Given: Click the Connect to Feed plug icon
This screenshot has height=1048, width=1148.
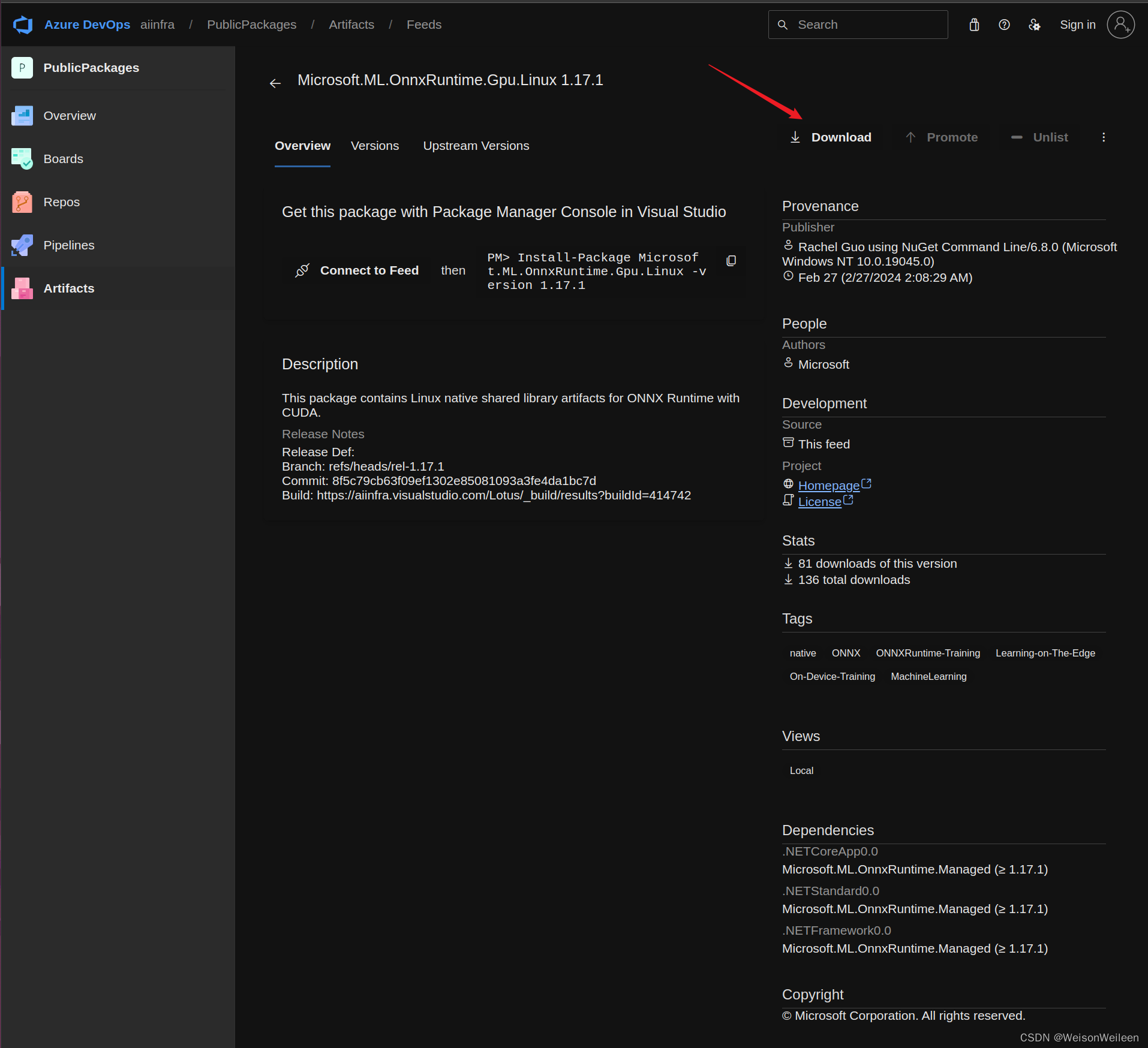Looking at the screenshot, I should point(302,270).
